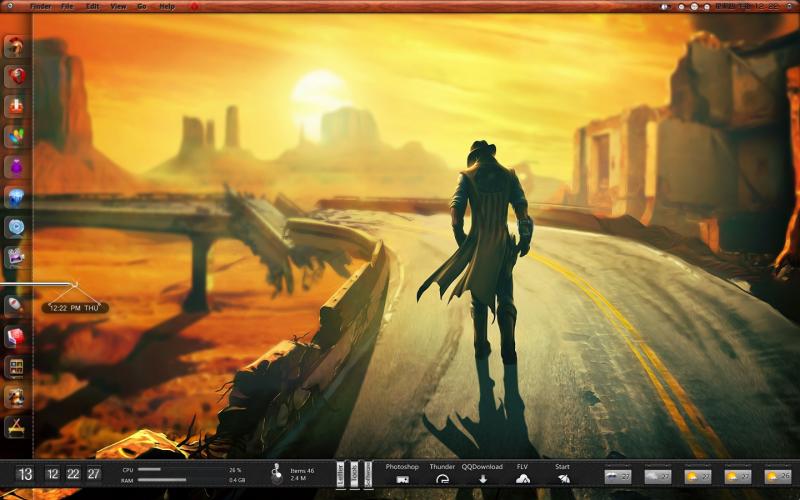Open the Finder menu
Viewport: 800px width, 500px height.
[x=41, y=7]
